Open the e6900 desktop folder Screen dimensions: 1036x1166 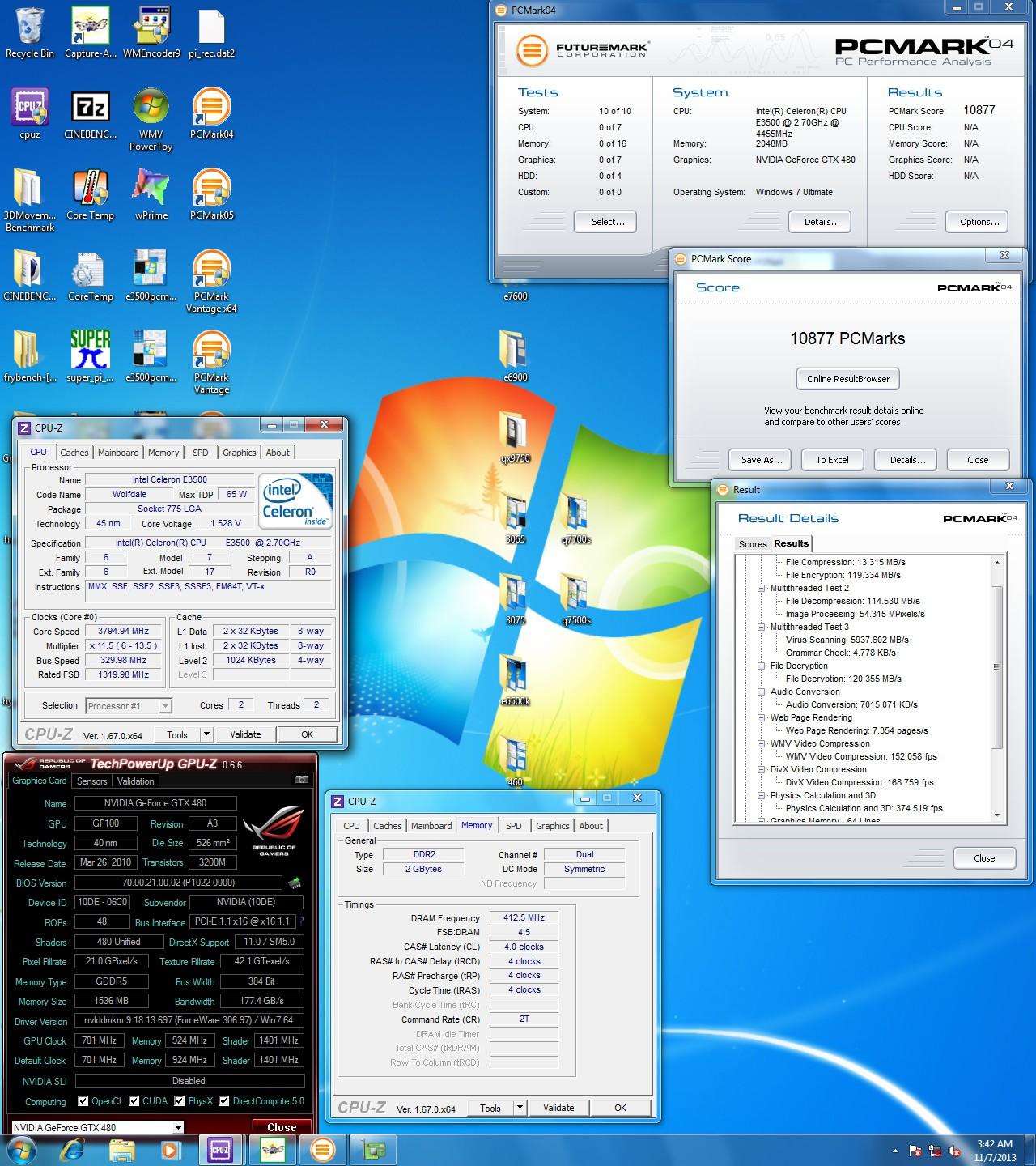pos(515,356)
